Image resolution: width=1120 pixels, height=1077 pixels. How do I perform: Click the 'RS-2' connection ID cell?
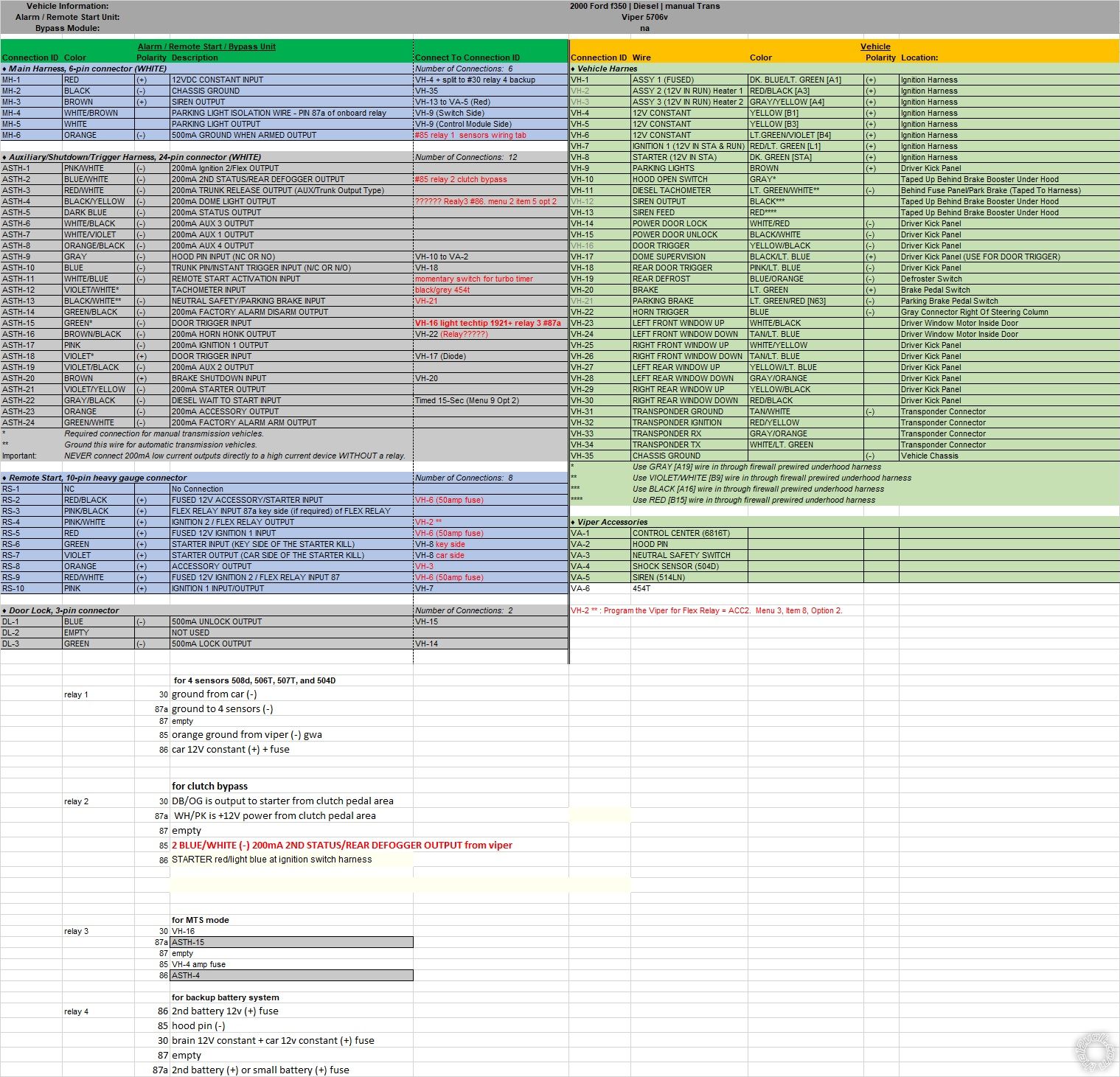[x=31, y=500]
